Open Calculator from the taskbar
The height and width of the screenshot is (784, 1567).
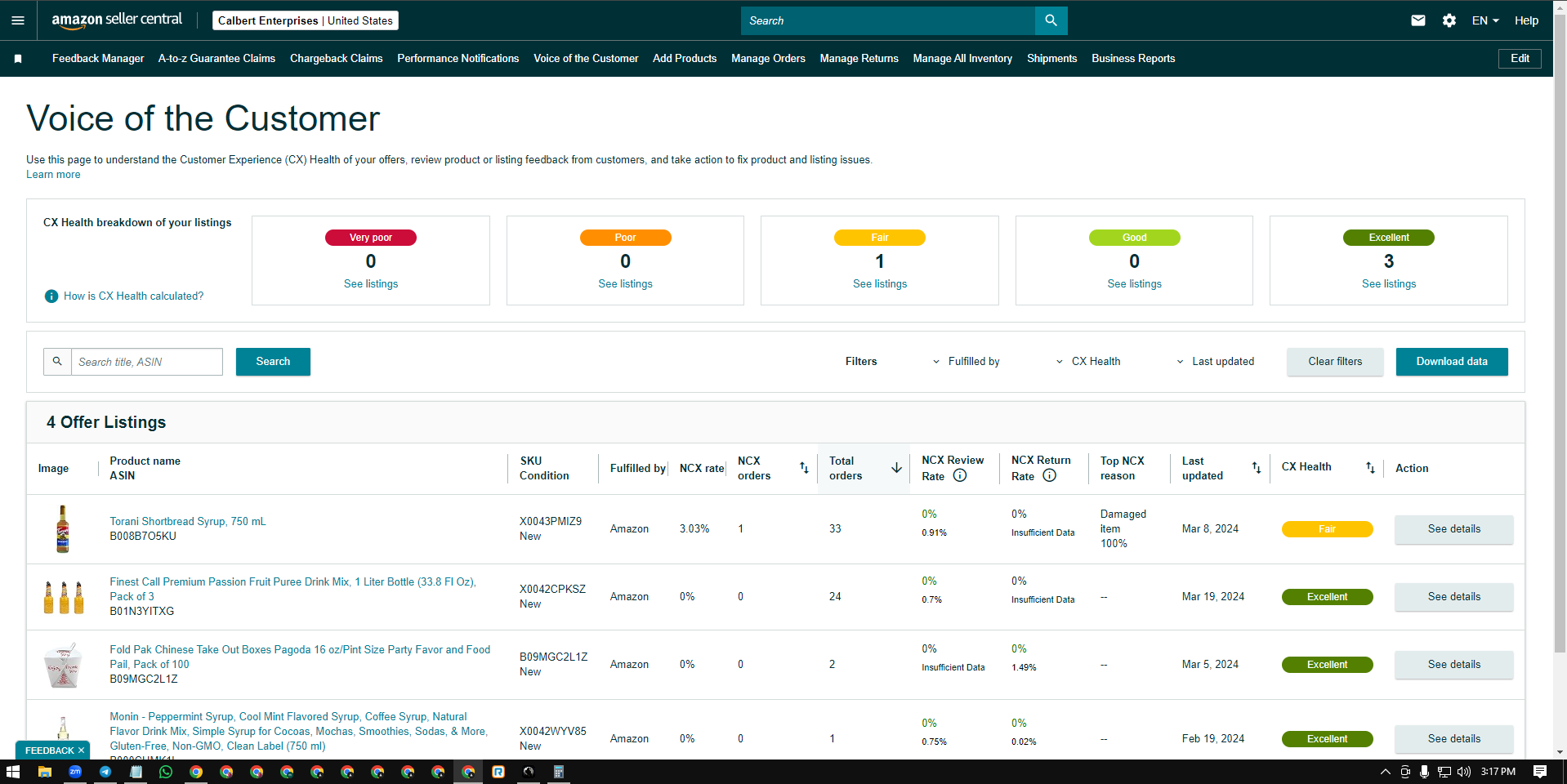[x=559, y=772]
